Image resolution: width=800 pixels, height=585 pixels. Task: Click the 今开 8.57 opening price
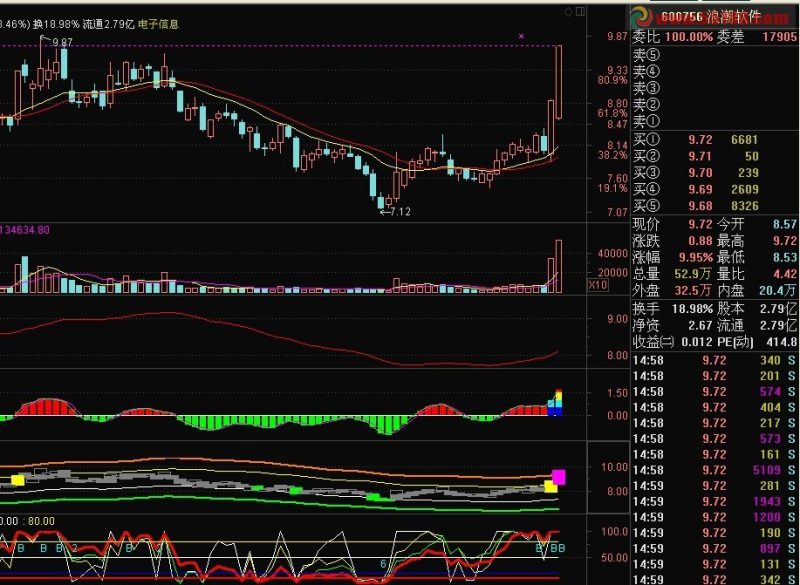(784, 224)
